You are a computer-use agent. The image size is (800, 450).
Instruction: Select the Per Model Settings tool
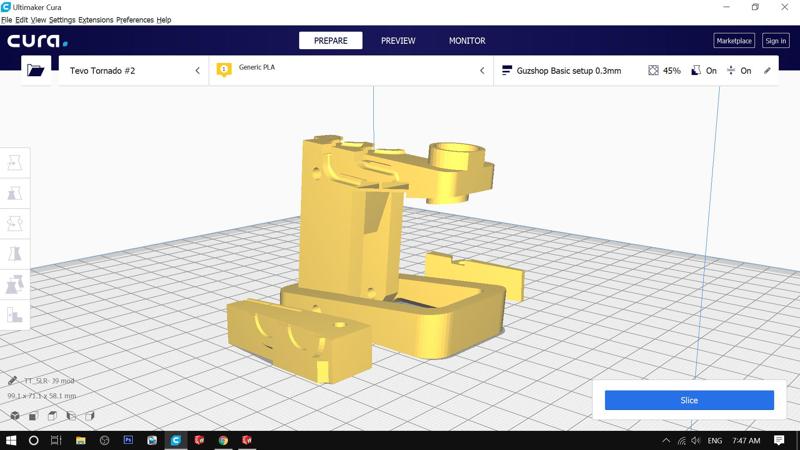click(x=15, y=284)
